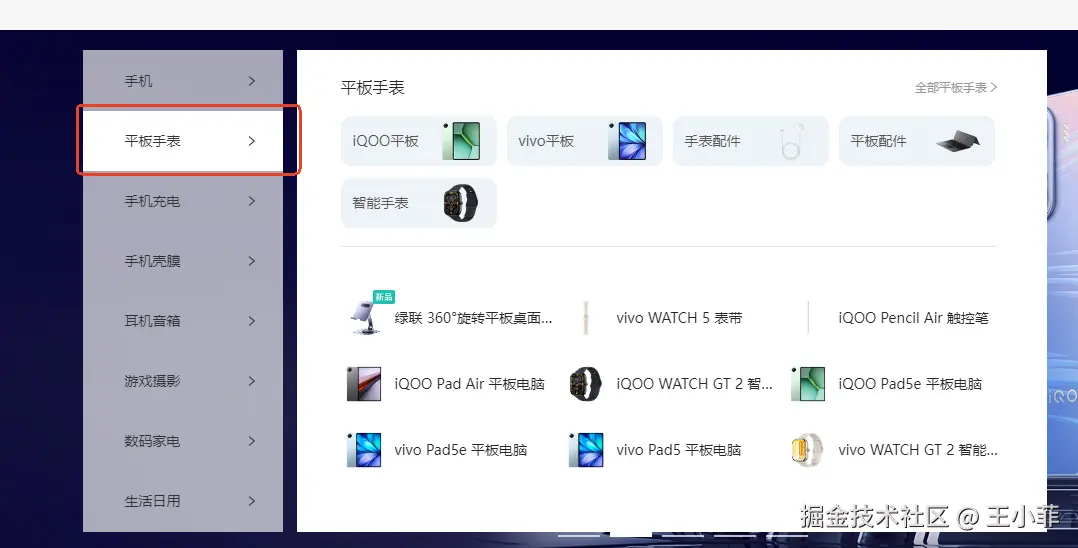Expand chevron beside 数码家电
The width and height of the screenshot is (1078, 548).
pyautogui.click(x=252, y=441)
